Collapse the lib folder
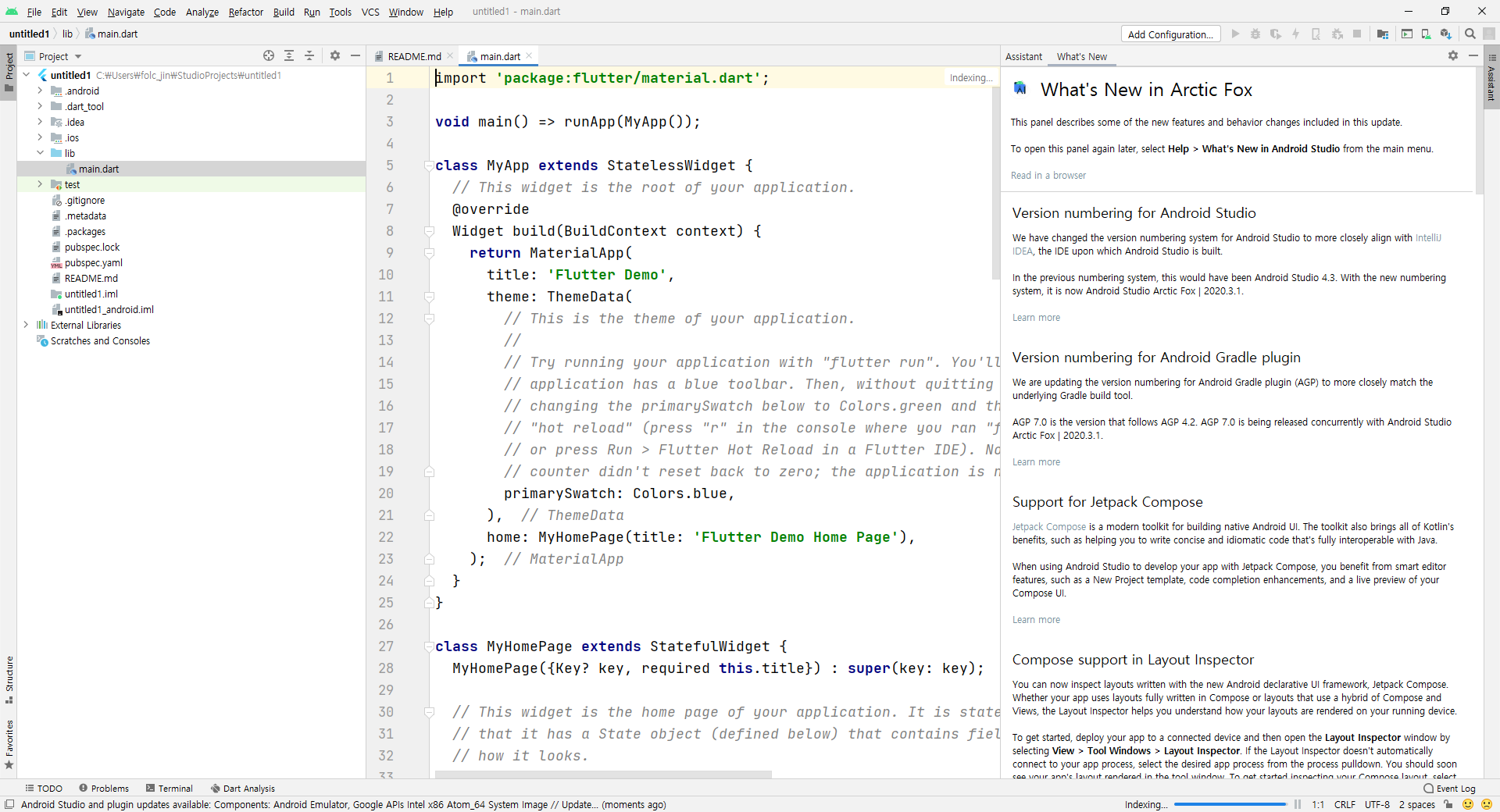The image size is (1500, 812). (40, 153)
